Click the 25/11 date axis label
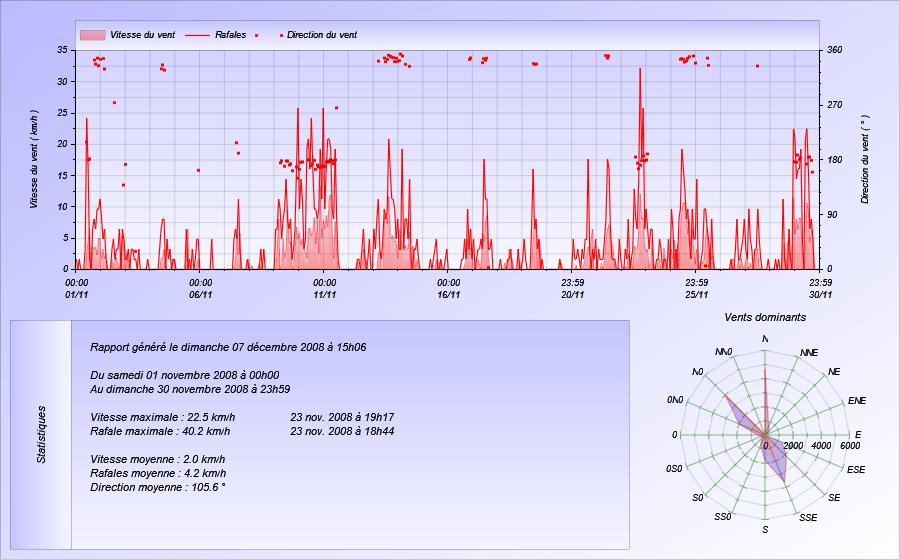Image resolution: width=900 pixels, height=560 pixels. (x=696, y=295)
